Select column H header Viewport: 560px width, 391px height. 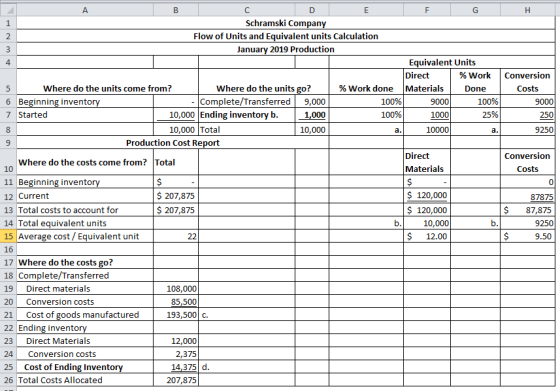528,10
